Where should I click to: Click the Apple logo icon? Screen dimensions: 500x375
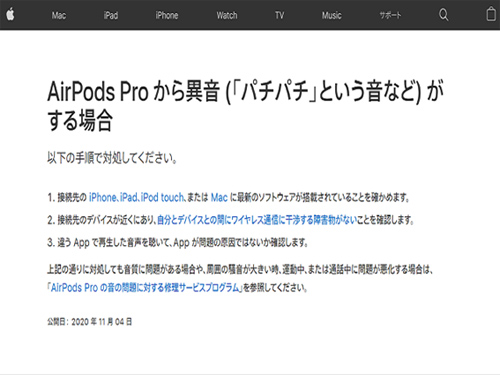(10, 15)
